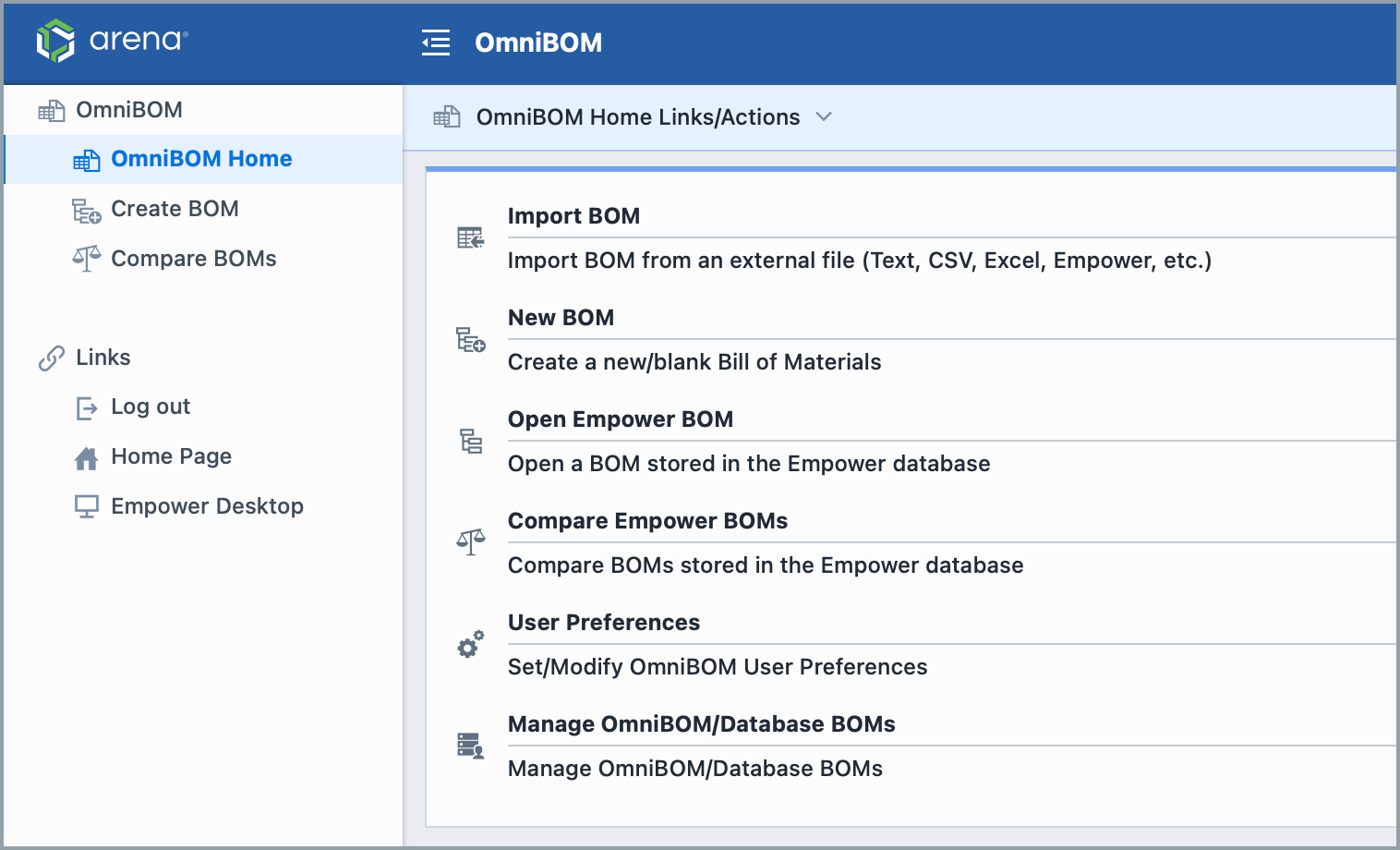The width and height of the screenshot is (1400, 850).
Task: Select Create BOM in the sidebar
Action: point(175,209)
